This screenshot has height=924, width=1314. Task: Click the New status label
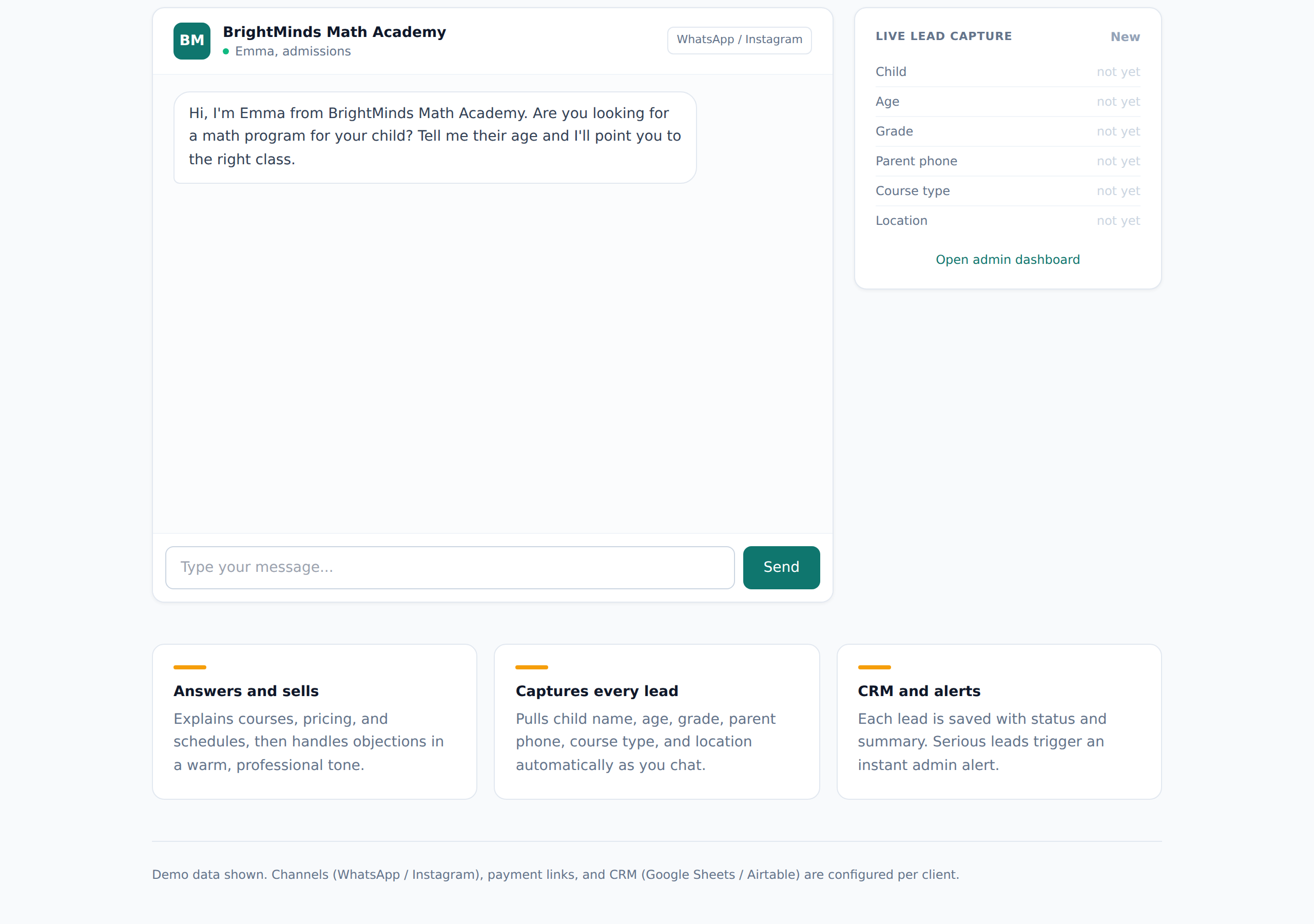coord(1125,36)
